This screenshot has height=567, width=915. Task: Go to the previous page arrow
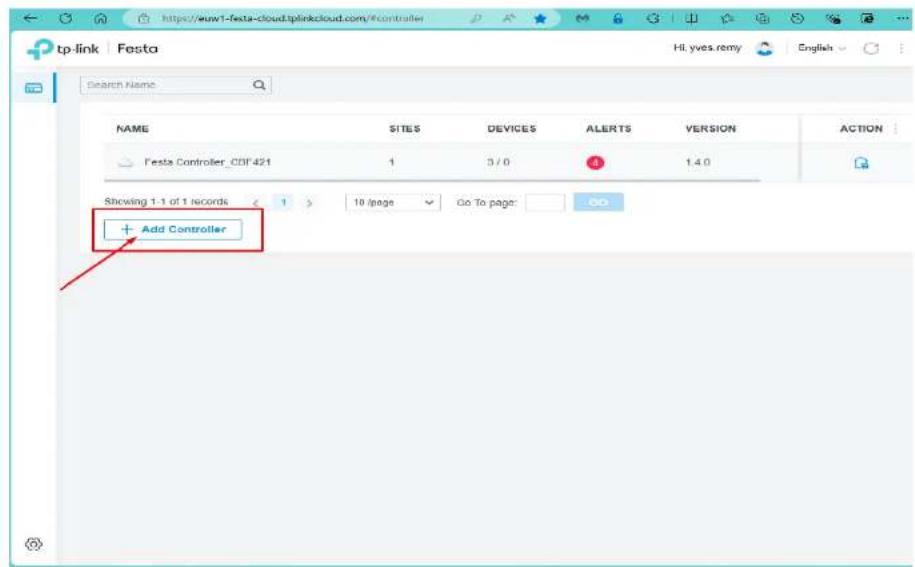(255, 203)
